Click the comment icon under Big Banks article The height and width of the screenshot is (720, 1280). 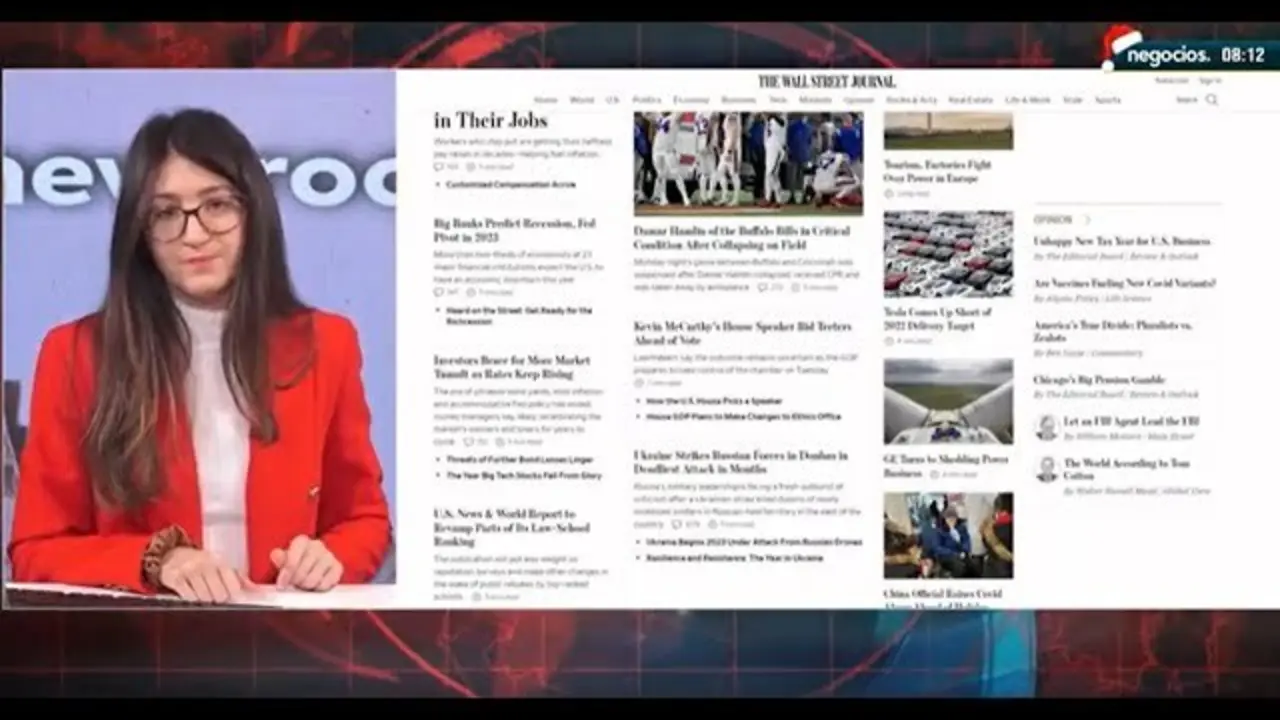click(439, 292)
